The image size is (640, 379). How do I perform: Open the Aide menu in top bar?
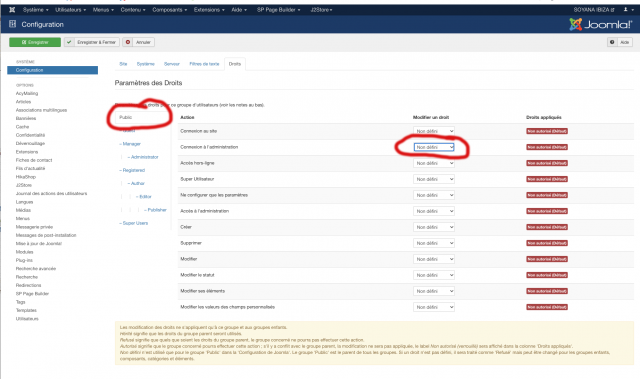(239, 9)
